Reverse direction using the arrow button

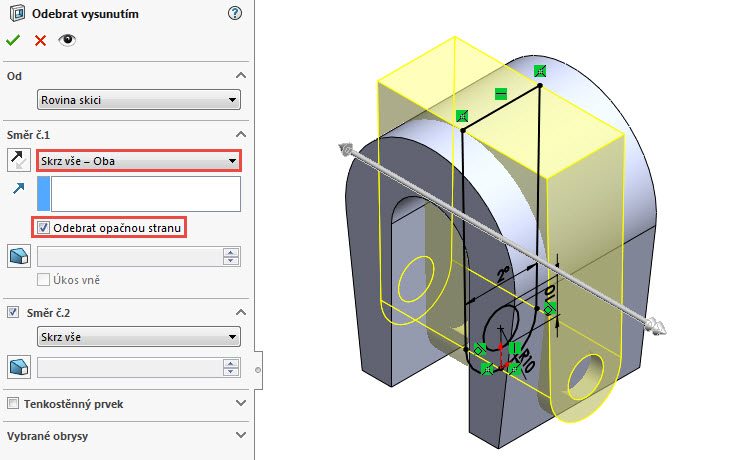(19, 160)
